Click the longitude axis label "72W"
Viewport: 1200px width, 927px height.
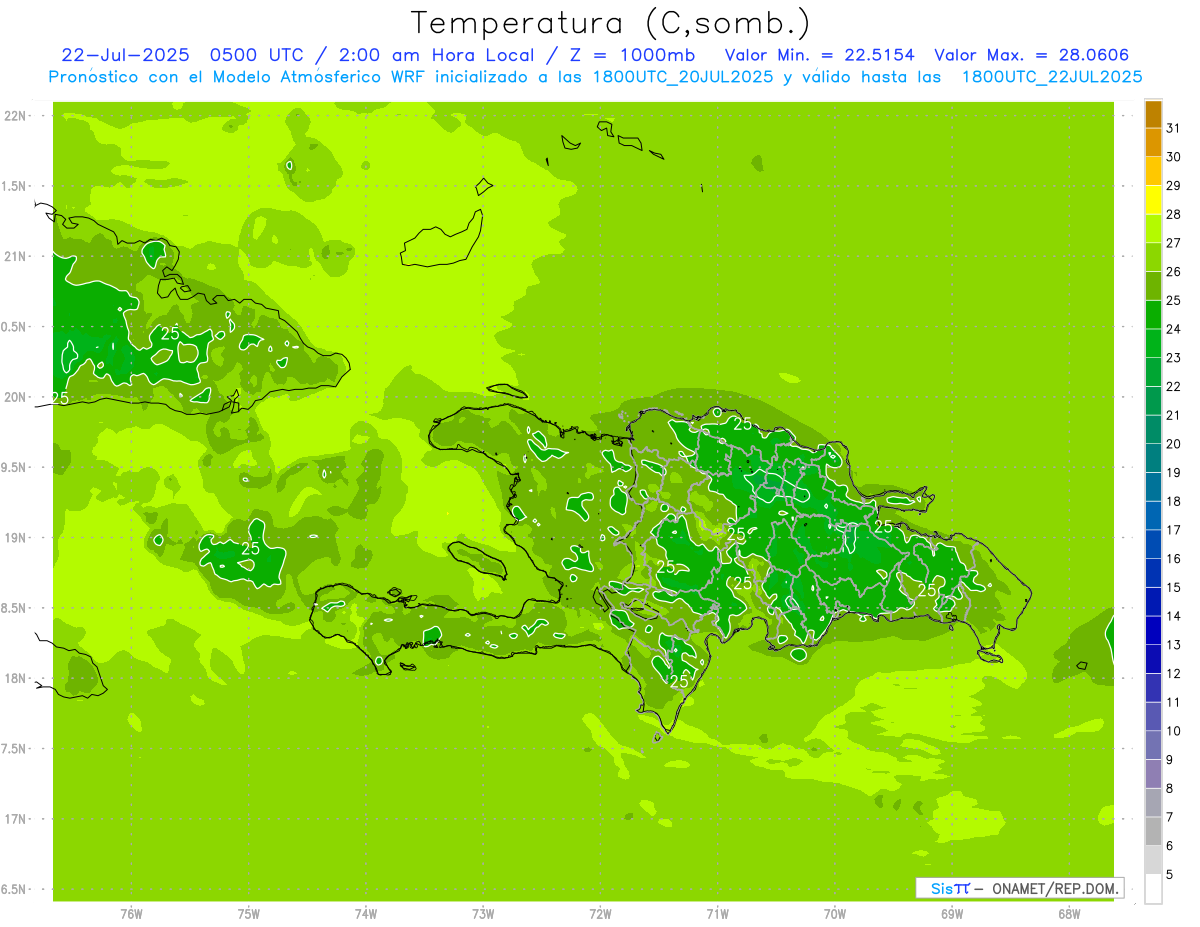click(600, 914)
